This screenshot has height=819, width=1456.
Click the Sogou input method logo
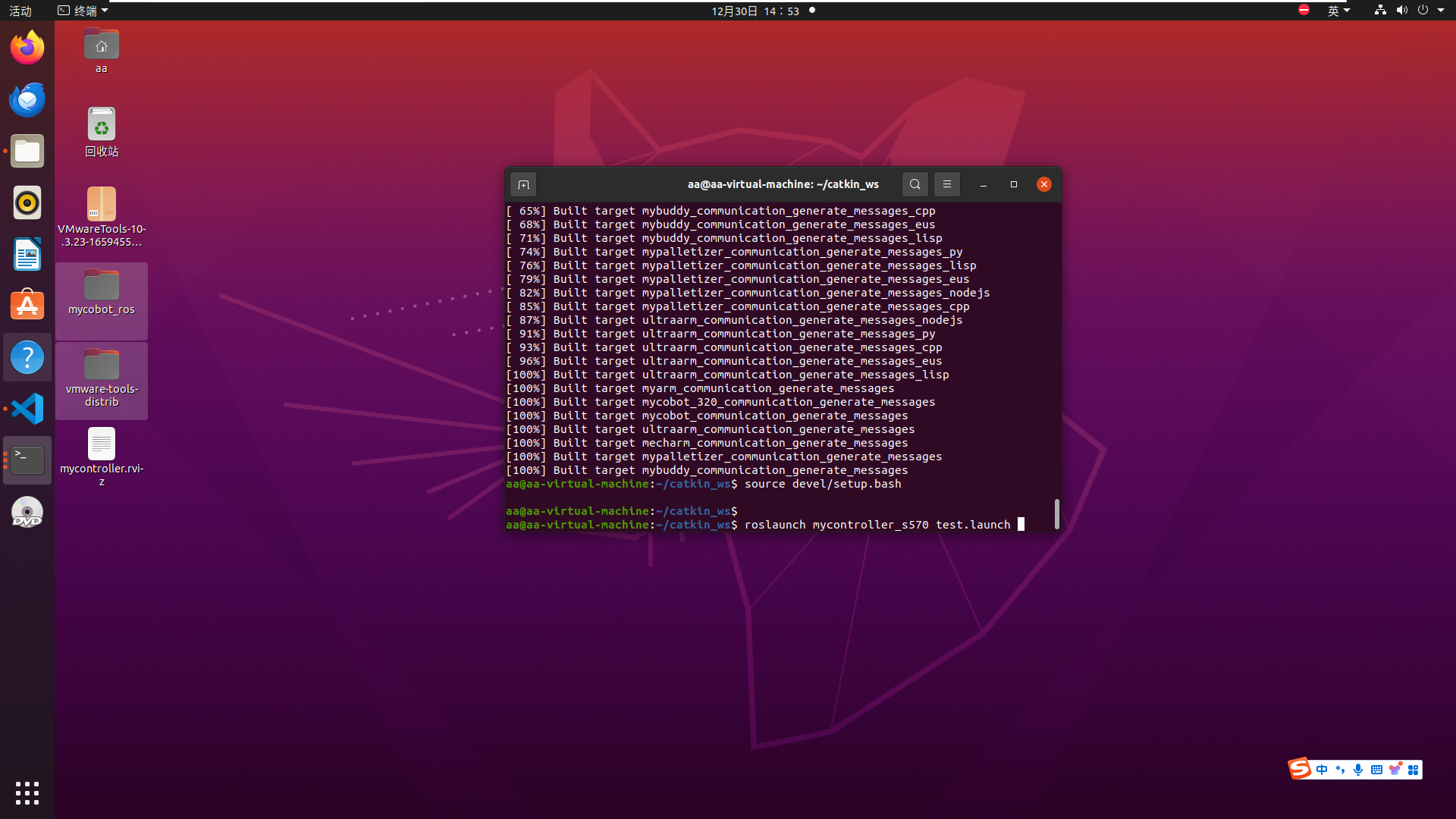(x=1300, y=769)
